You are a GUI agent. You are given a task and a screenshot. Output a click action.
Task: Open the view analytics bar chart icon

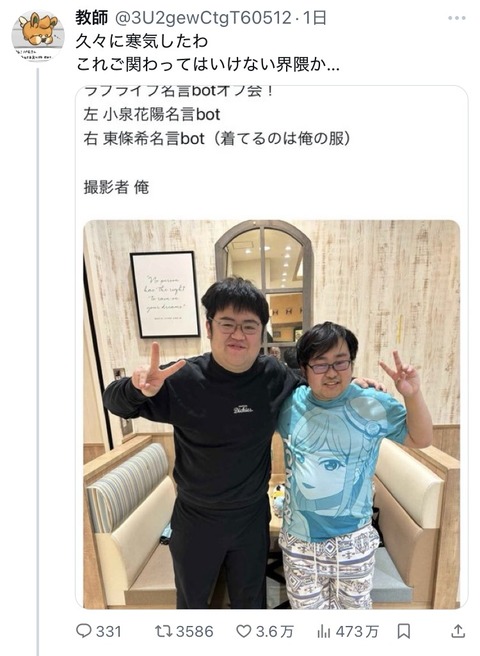click(323, 631)
